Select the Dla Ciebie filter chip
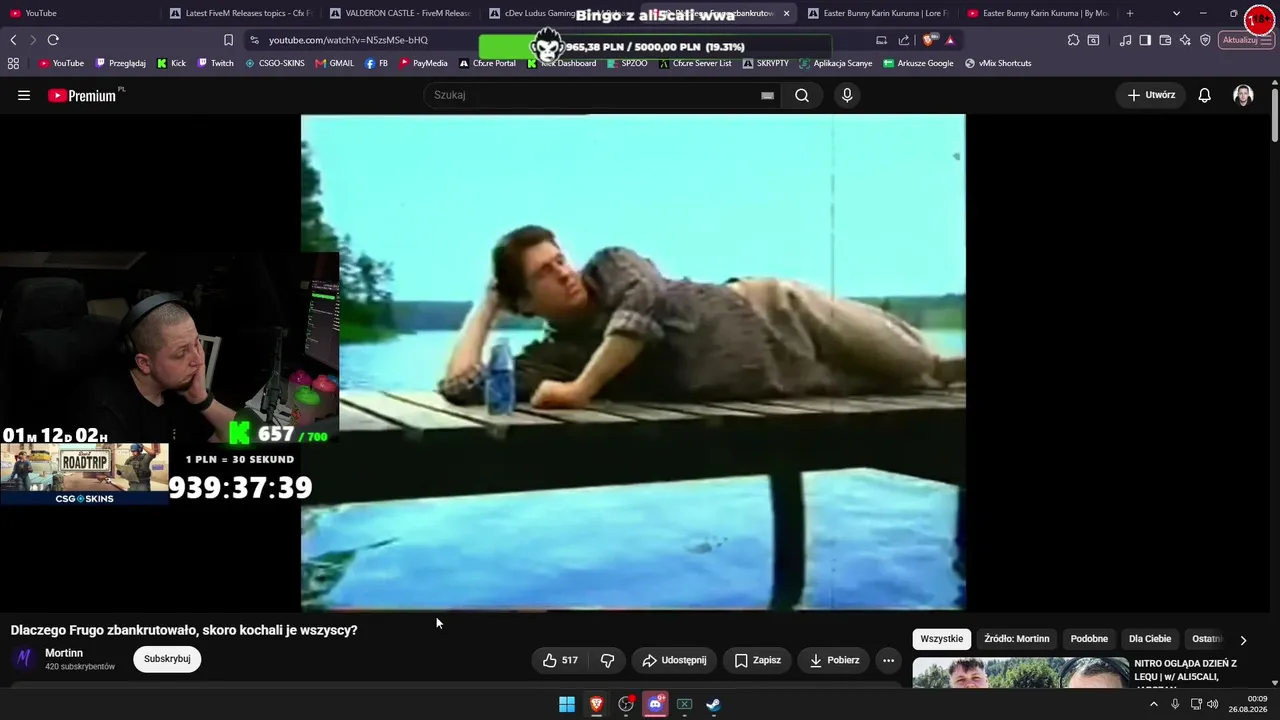1280x720 pixels. [1150, 639]
